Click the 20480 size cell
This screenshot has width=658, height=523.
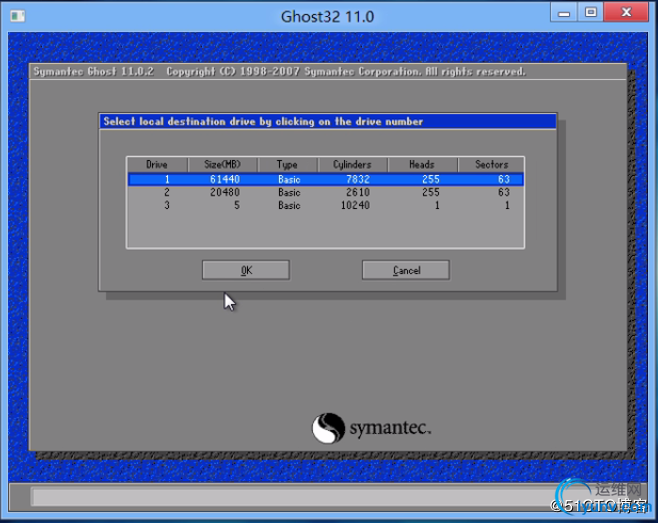point(225,192)
